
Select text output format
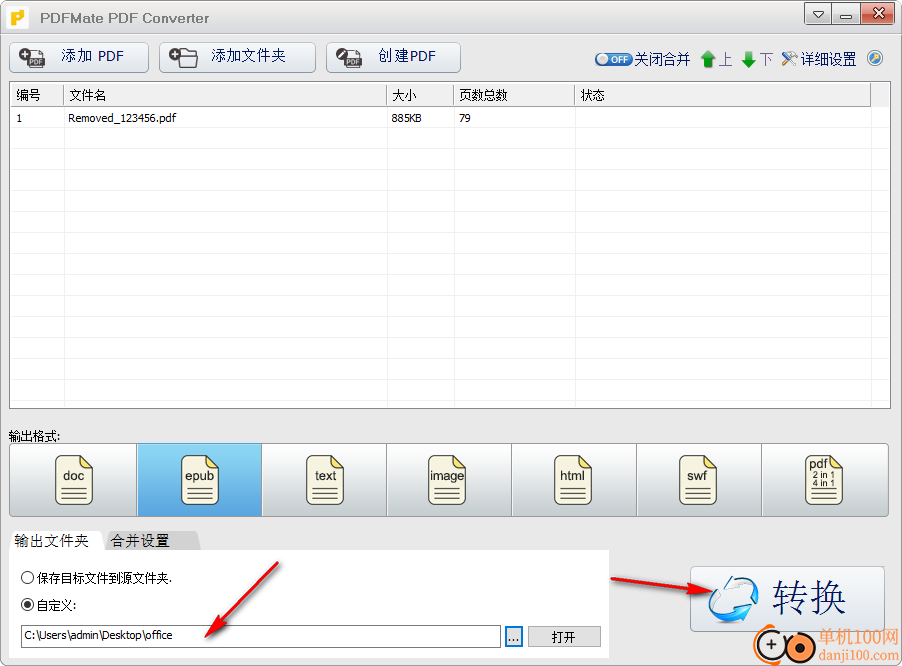(x=324, y=480)
